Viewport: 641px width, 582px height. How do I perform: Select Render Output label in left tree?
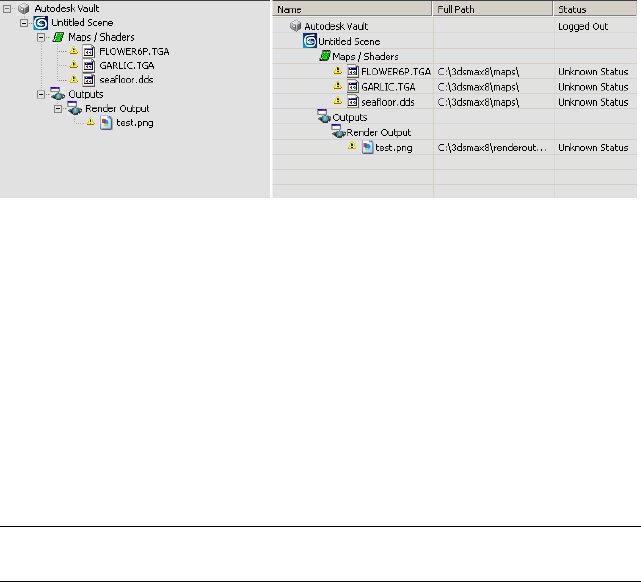pos(117,109)
